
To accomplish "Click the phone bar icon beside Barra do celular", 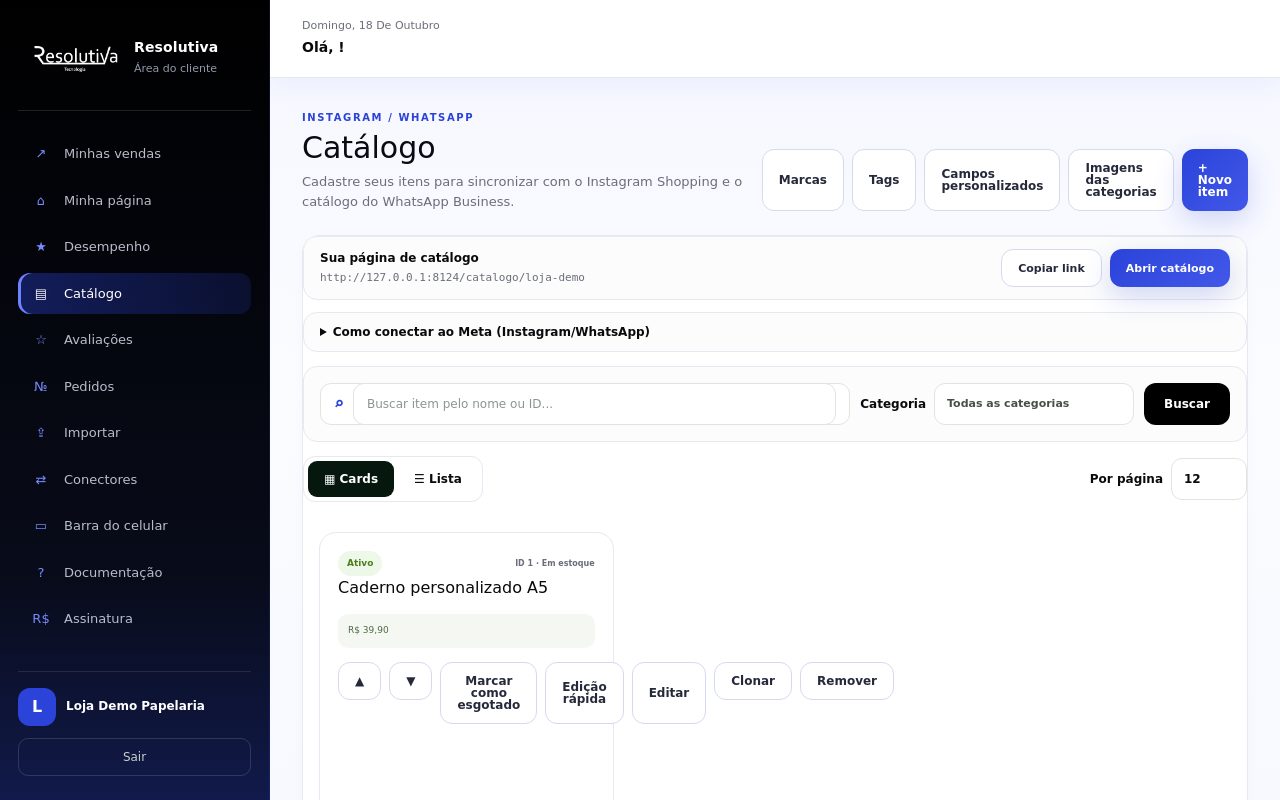I will pyautogui.click(x=41, y=526).
